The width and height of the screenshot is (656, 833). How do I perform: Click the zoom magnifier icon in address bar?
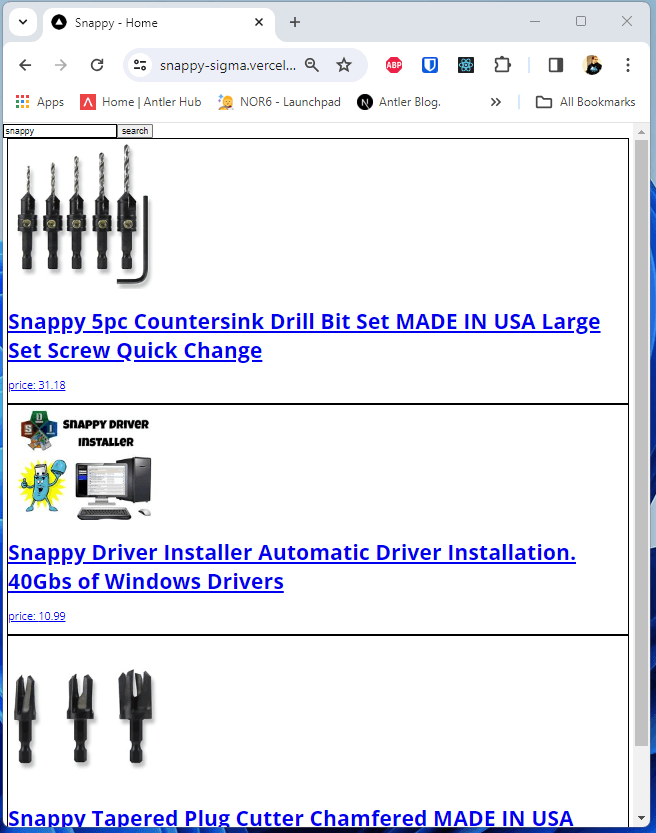point(312,65)
